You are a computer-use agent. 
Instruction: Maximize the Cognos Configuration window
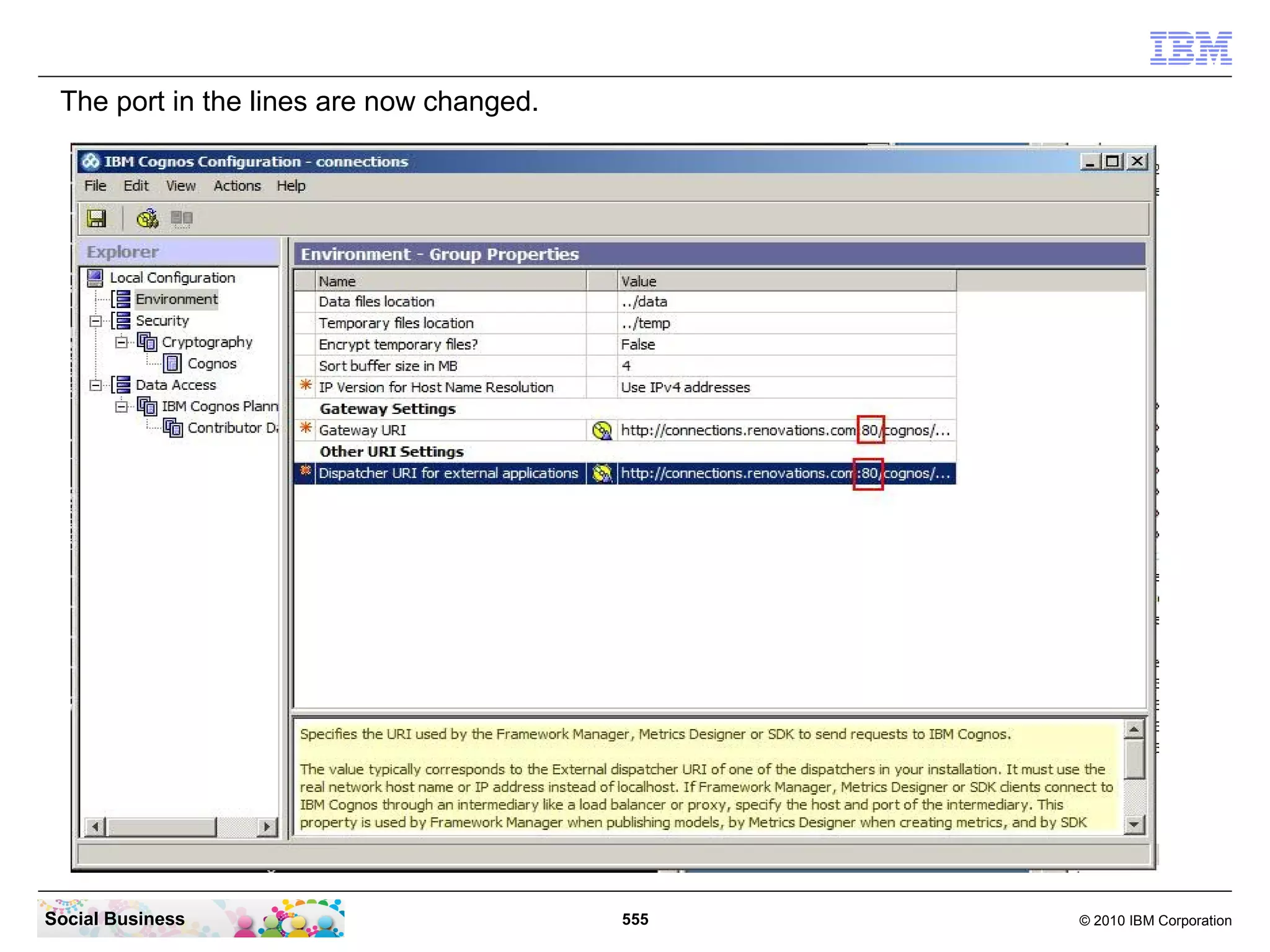point(1112,162)
